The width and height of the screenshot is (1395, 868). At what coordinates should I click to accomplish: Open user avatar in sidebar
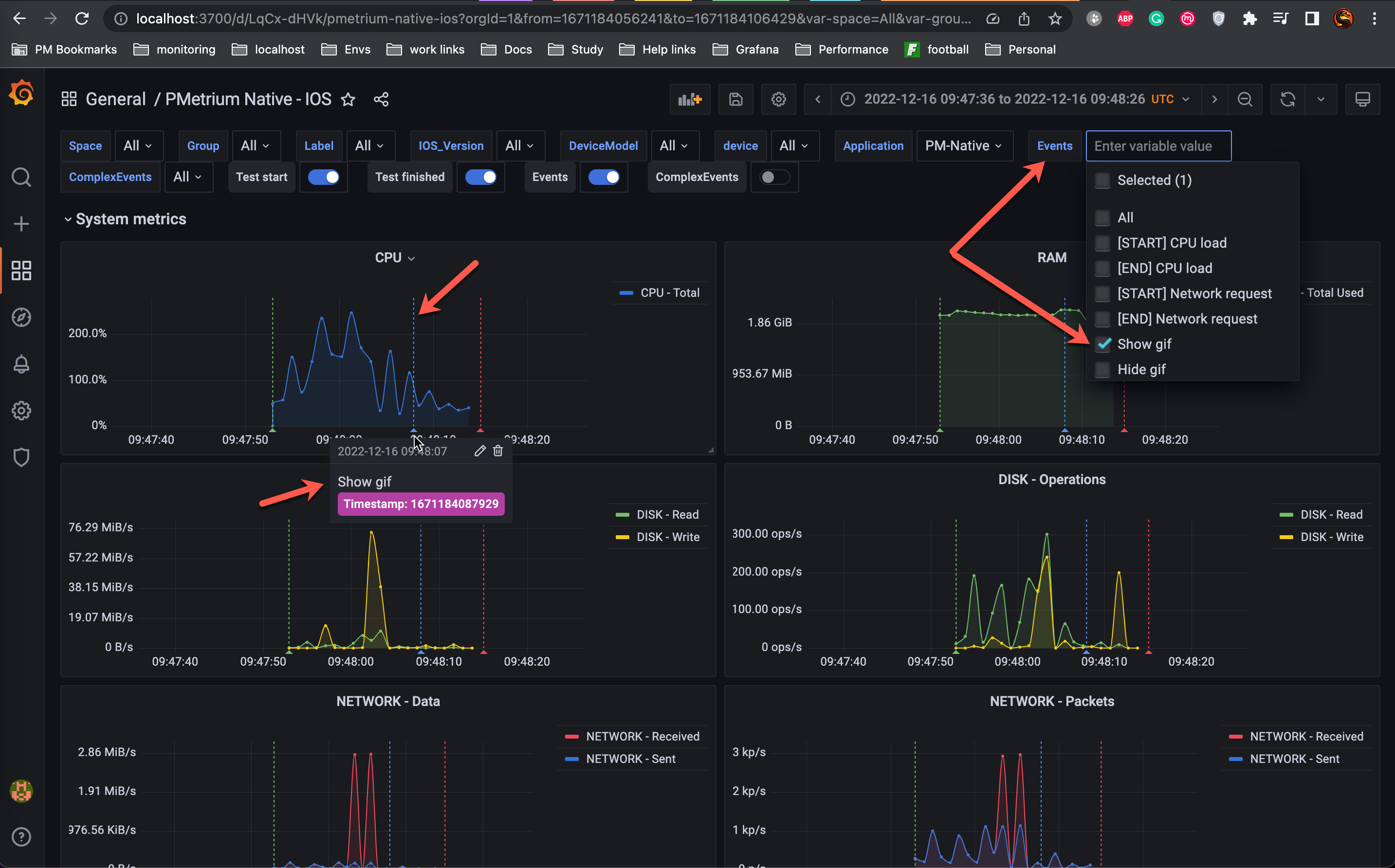[21, 791]
